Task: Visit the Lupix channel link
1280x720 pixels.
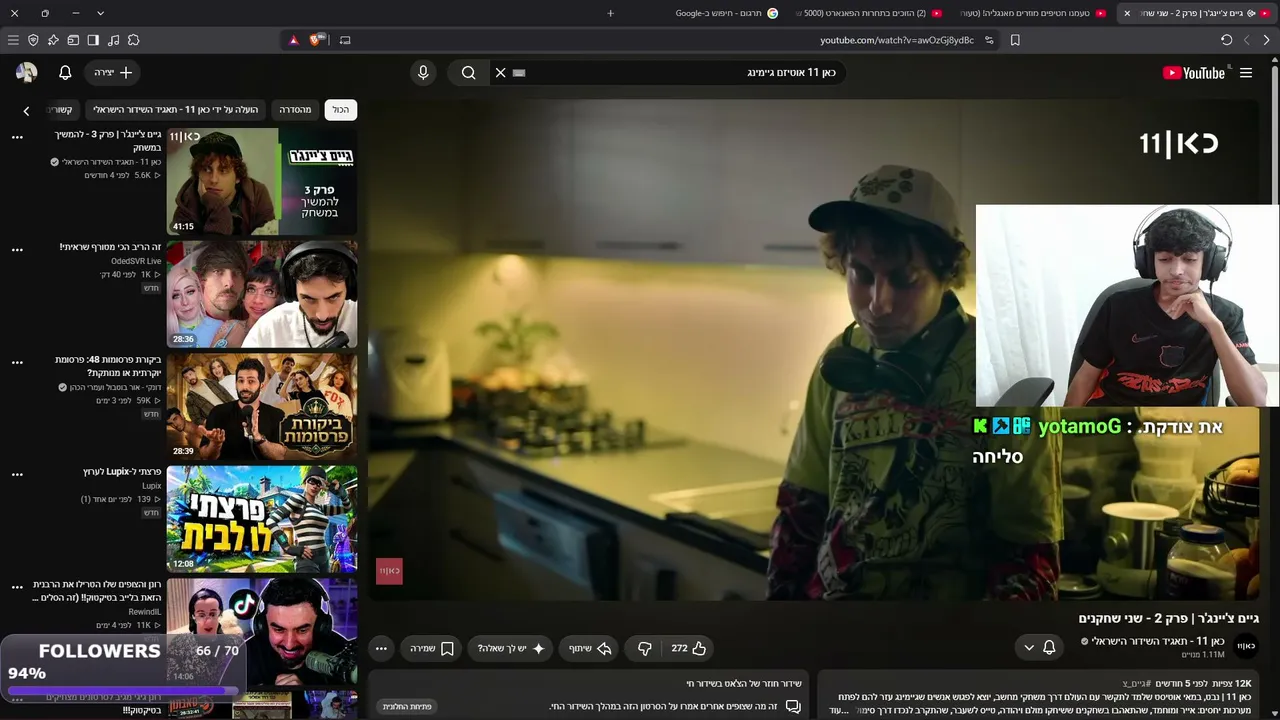Action: click(151, 486)
